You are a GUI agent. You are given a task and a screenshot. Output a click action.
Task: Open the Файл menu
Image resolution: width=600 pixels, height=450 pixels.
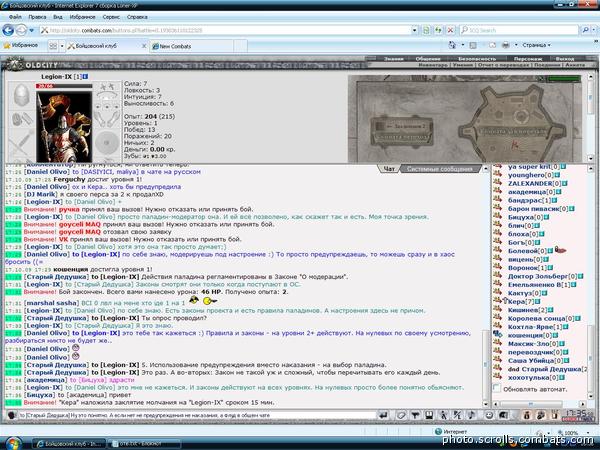click(x=15, y=17)
